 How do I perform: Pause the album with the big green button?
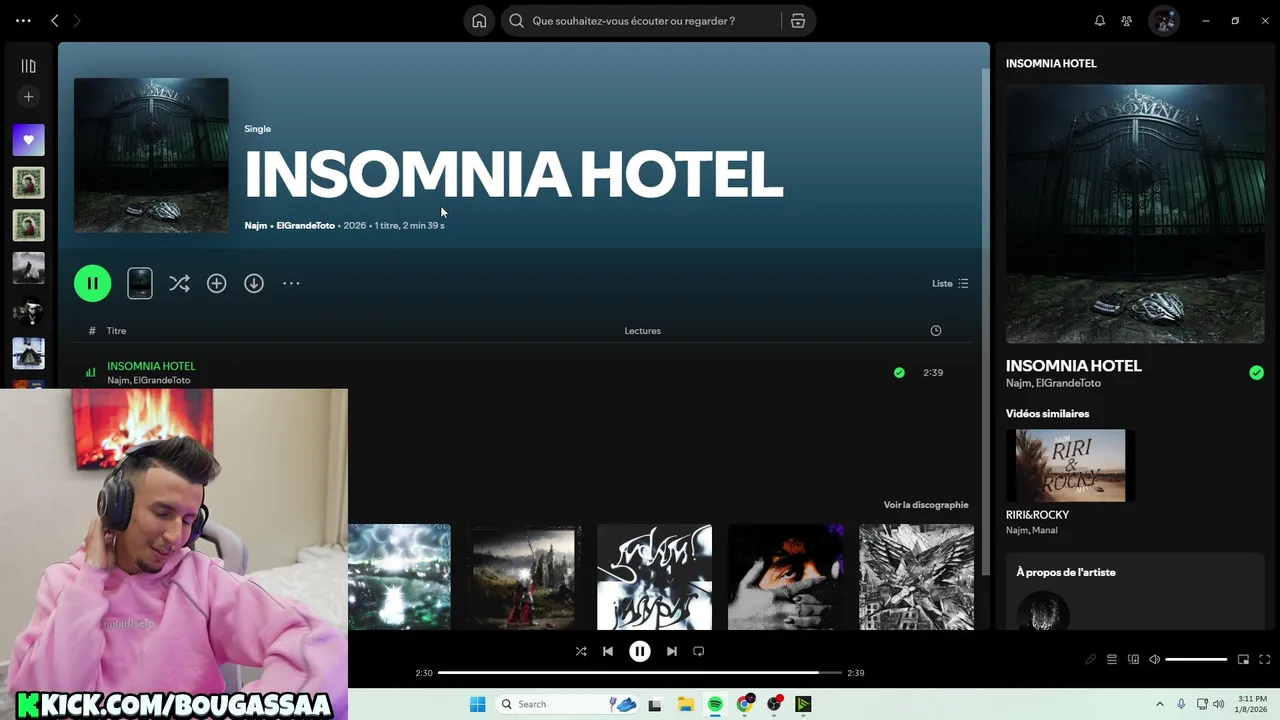click(92, 283)
